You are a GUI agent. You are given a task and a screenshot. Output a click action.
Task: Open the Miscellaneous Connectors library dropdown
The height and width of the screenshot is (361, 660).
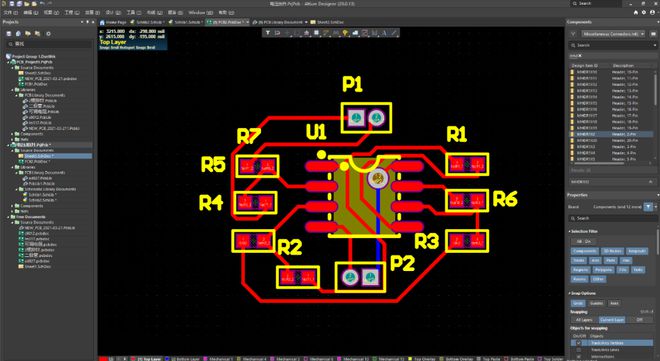(613, 34)
